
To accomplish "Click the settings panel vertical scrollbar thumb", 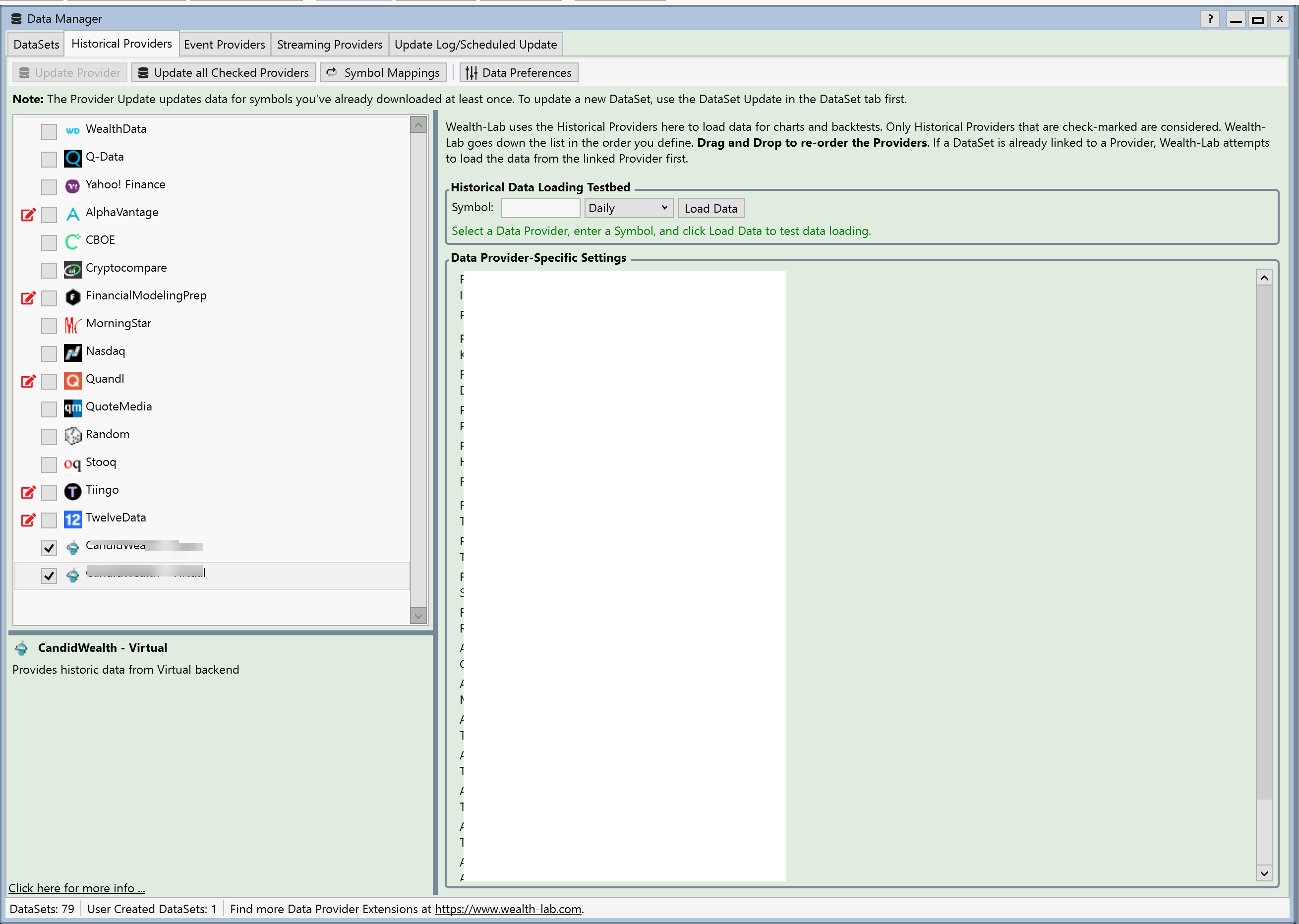I will point(1264,542).
